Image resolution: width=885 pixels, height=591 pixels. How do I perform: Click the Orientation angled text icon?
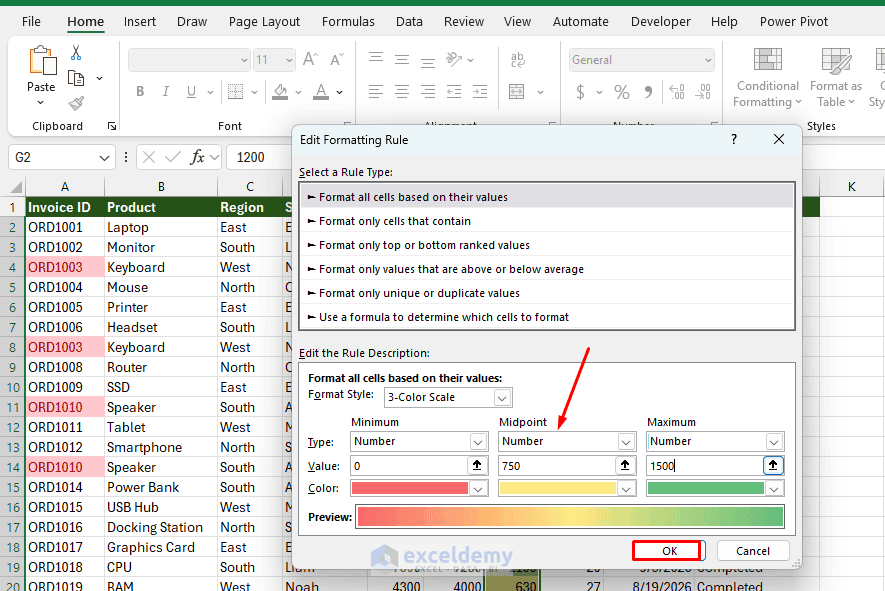coord(454,59)
